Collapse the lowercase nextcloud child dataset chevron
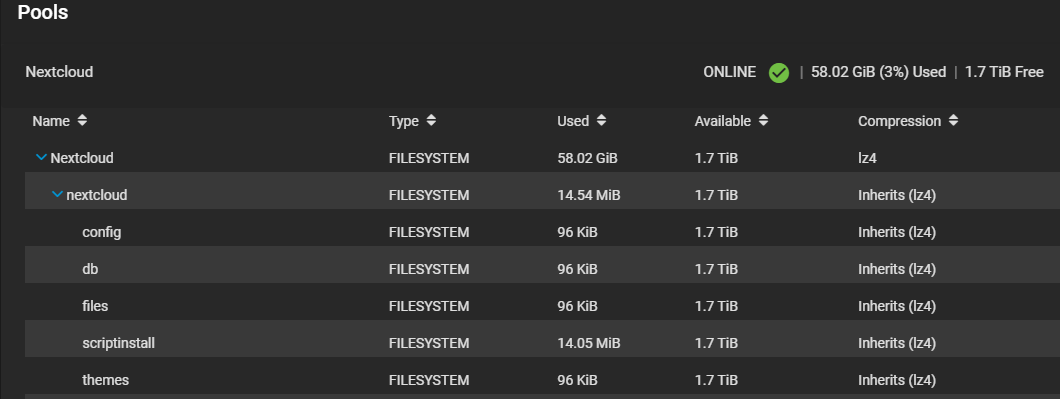 click(x=57, y=195)
